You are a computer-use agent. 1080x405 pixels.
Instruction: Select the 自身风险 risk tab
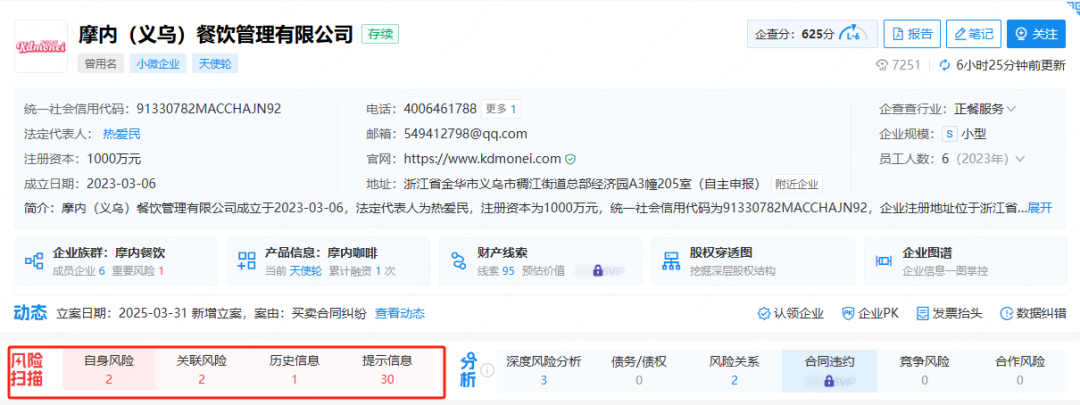pyautogui.click(x=108, y=369)
